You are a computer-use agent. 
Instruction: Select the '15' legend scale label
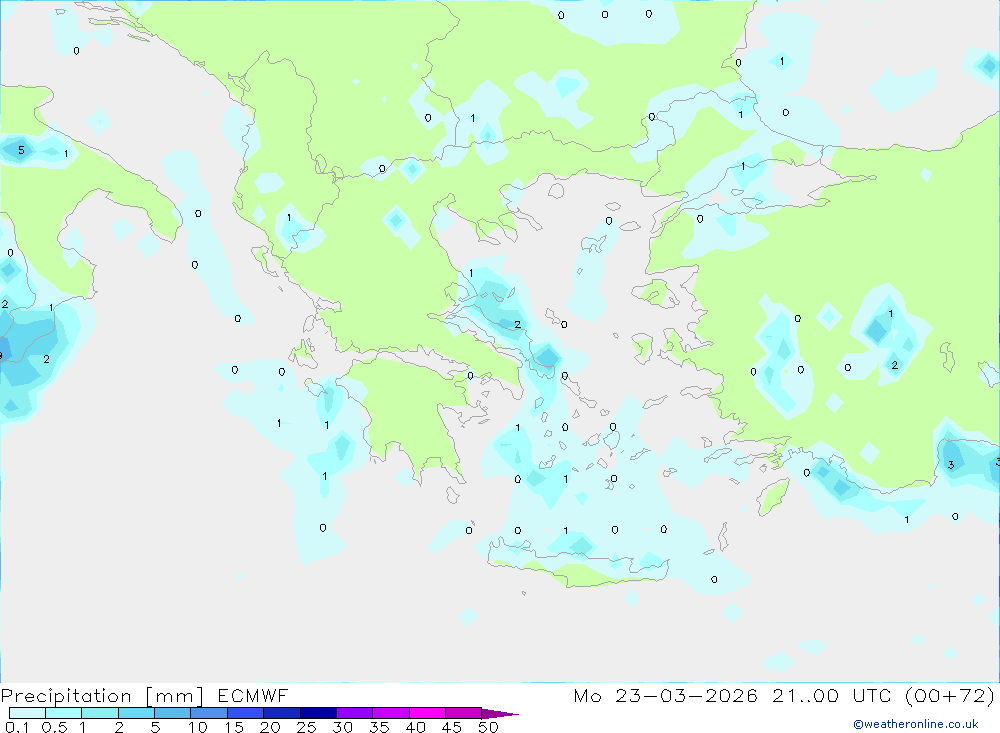tap(234, 727)
